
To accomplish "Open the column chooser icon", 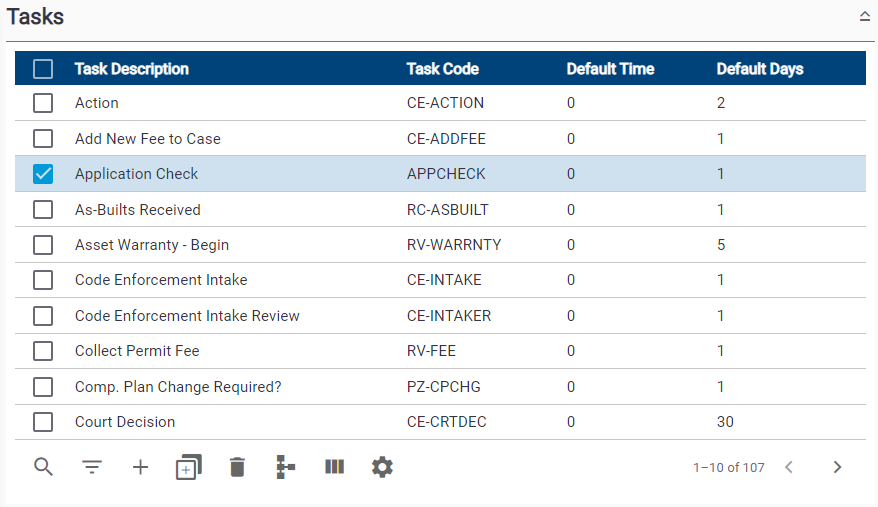I will [x=334, y=467].
